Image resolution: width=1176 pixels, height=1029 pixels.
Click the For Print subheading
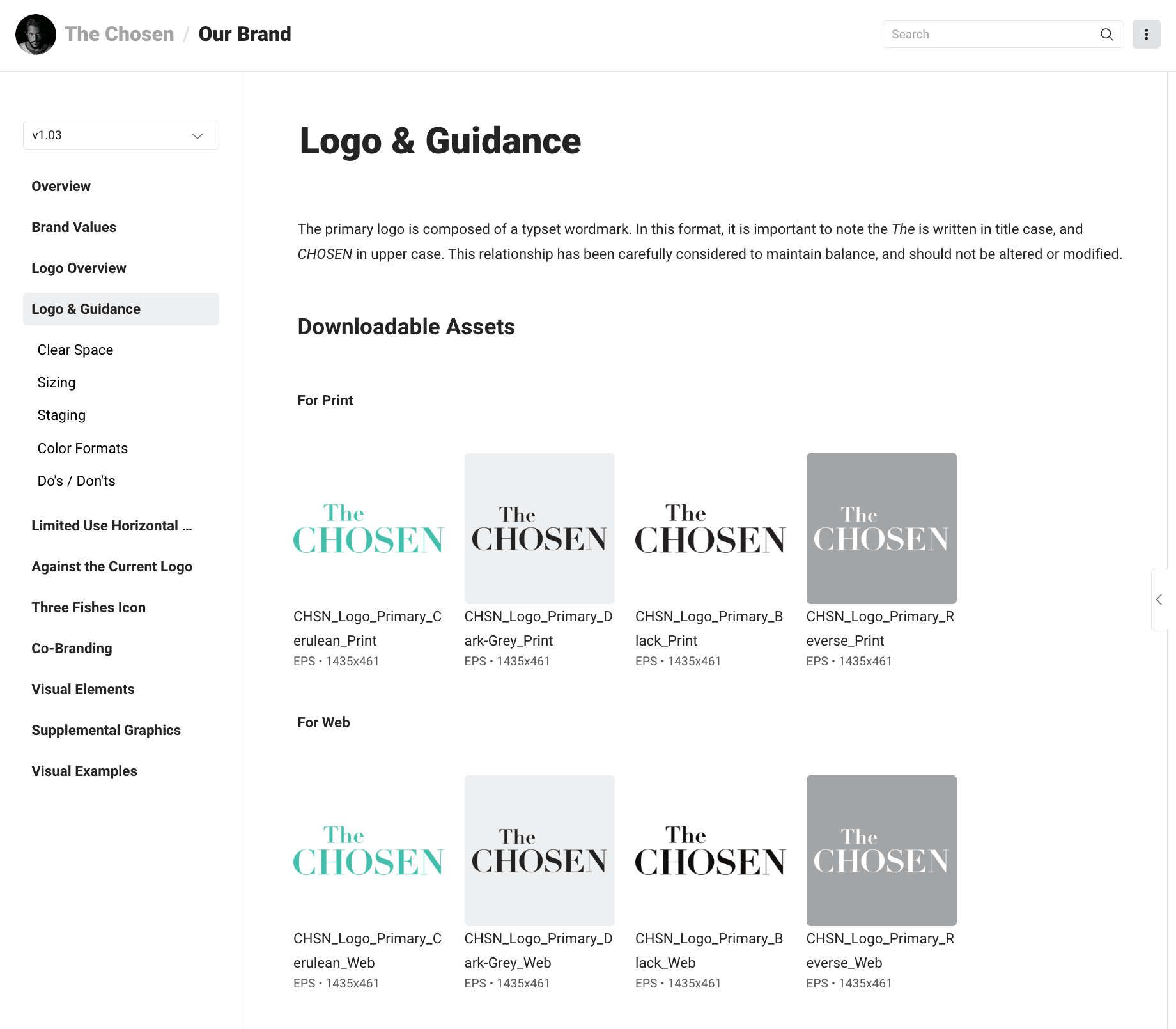pyautogui.click(x=325, y=401)
